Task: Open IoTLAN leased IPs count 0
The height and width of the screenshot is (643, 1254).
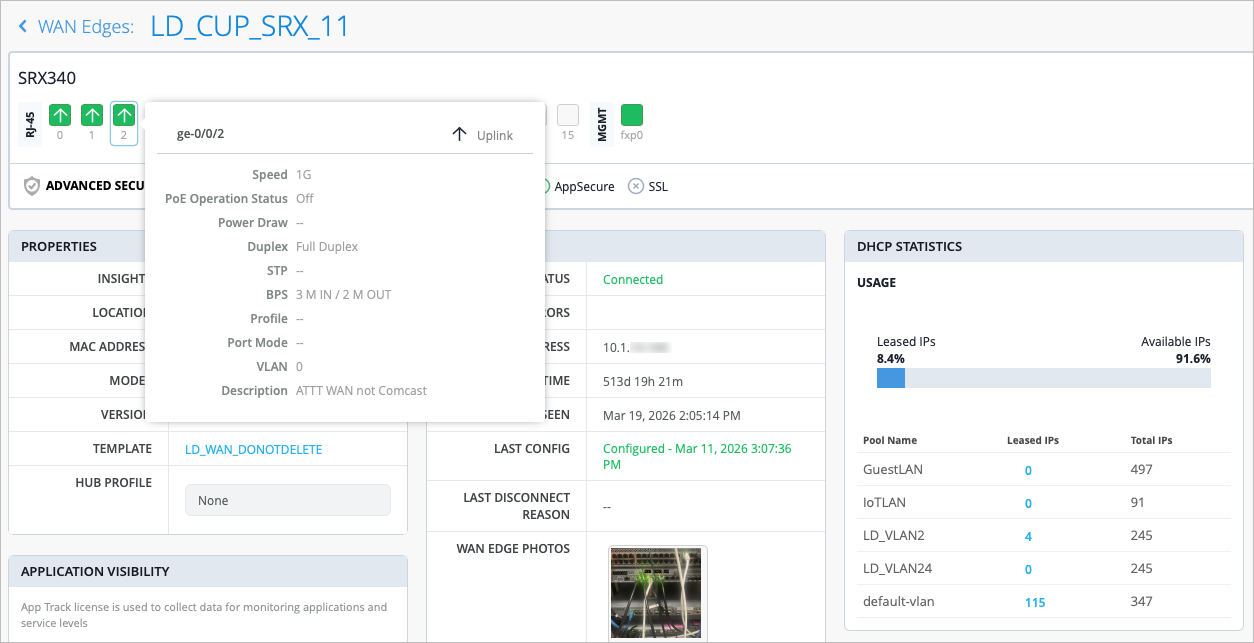Action: pyautogui.click(x=1028, y=503)
